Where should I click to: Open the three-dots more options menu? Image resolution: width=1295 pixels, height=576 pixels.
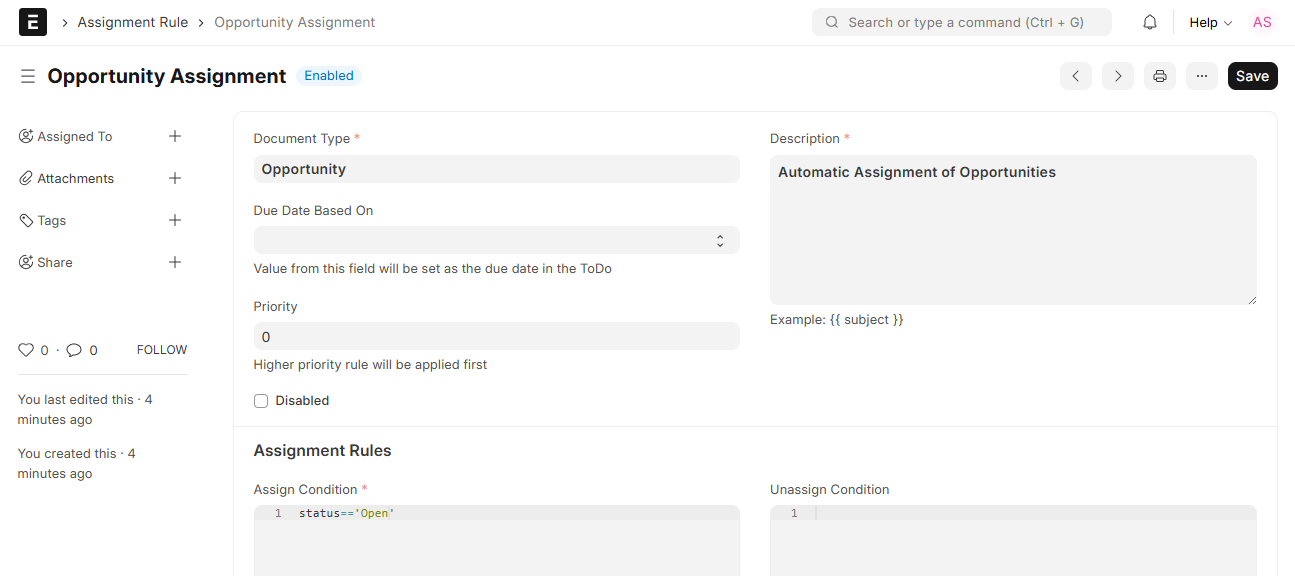coord(1202,76)
